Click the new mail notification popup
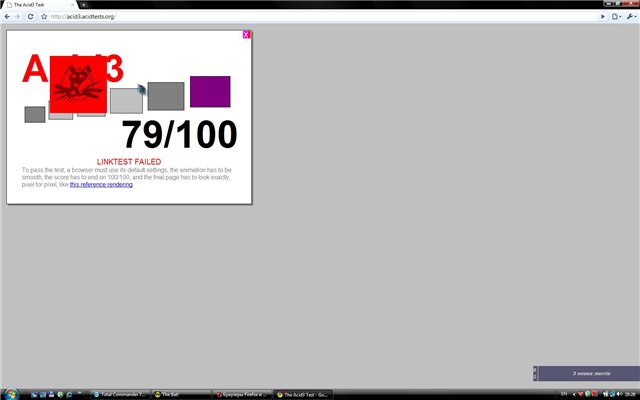Viewport: 640px width, 400px height. (x=587, y=373)
